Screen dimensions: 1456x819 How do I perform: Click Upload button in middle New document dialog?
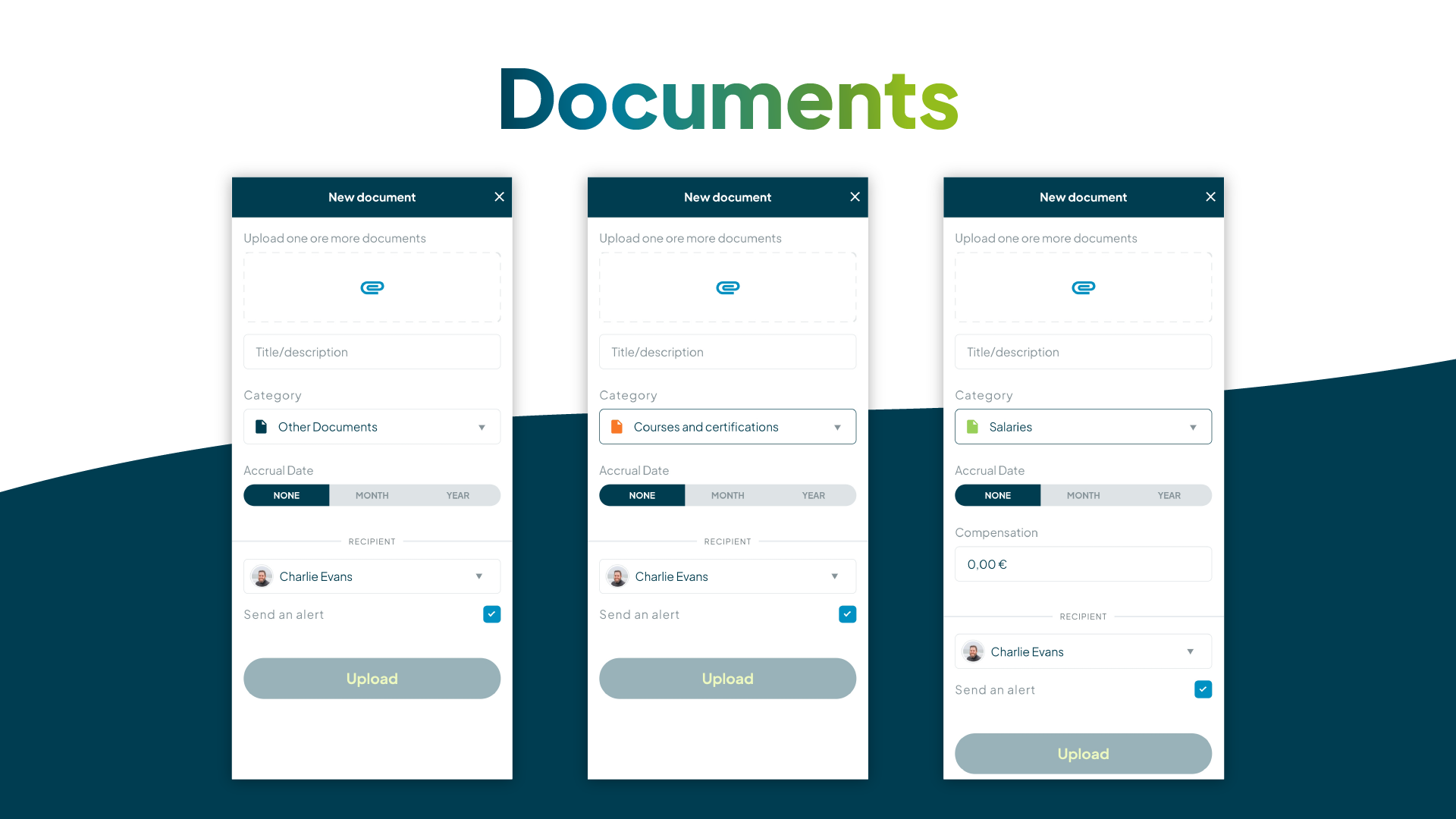(727, 678)
